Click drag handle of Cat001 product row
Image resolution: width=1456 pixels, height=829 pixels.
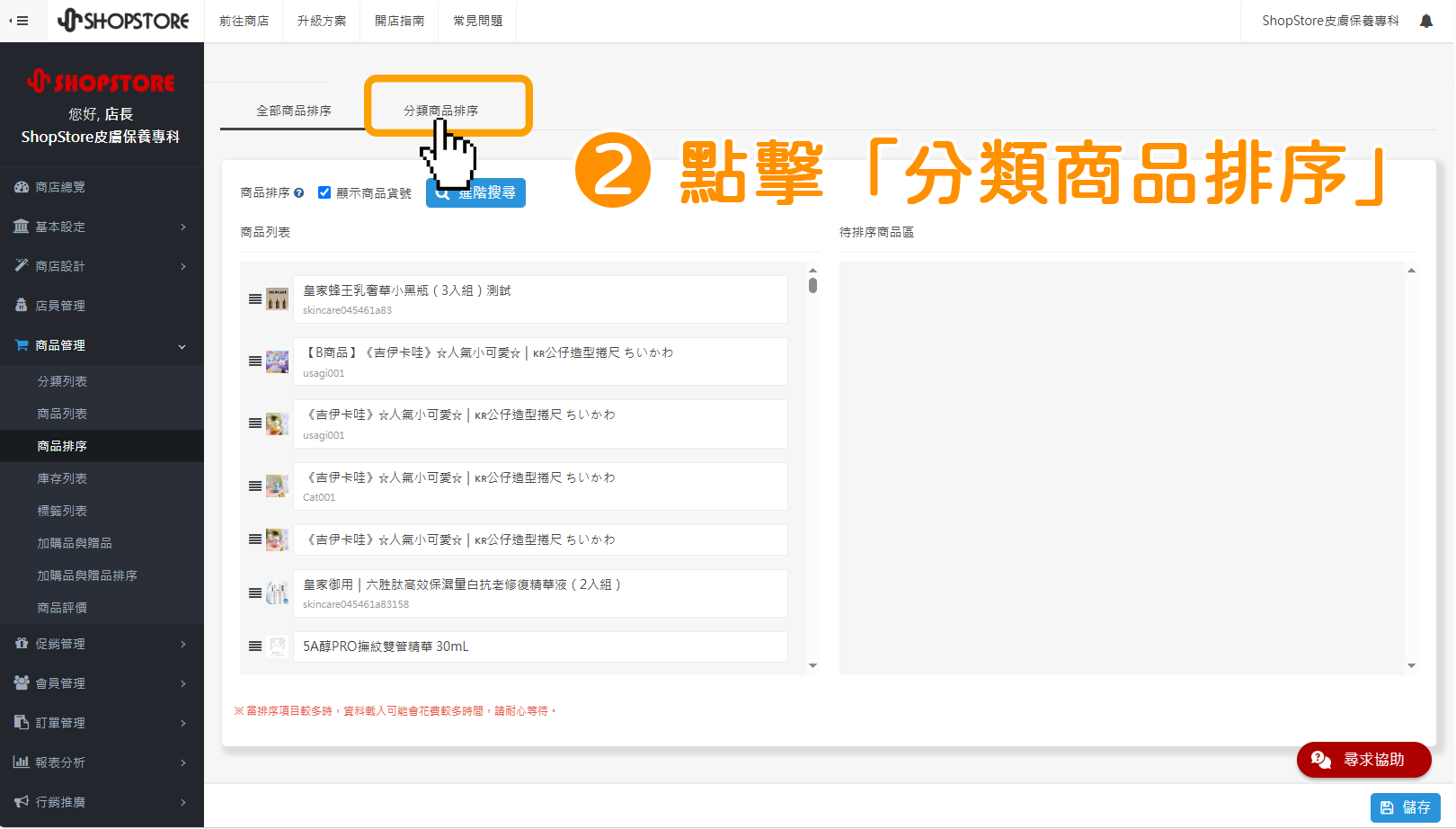(x=255, y=486)
